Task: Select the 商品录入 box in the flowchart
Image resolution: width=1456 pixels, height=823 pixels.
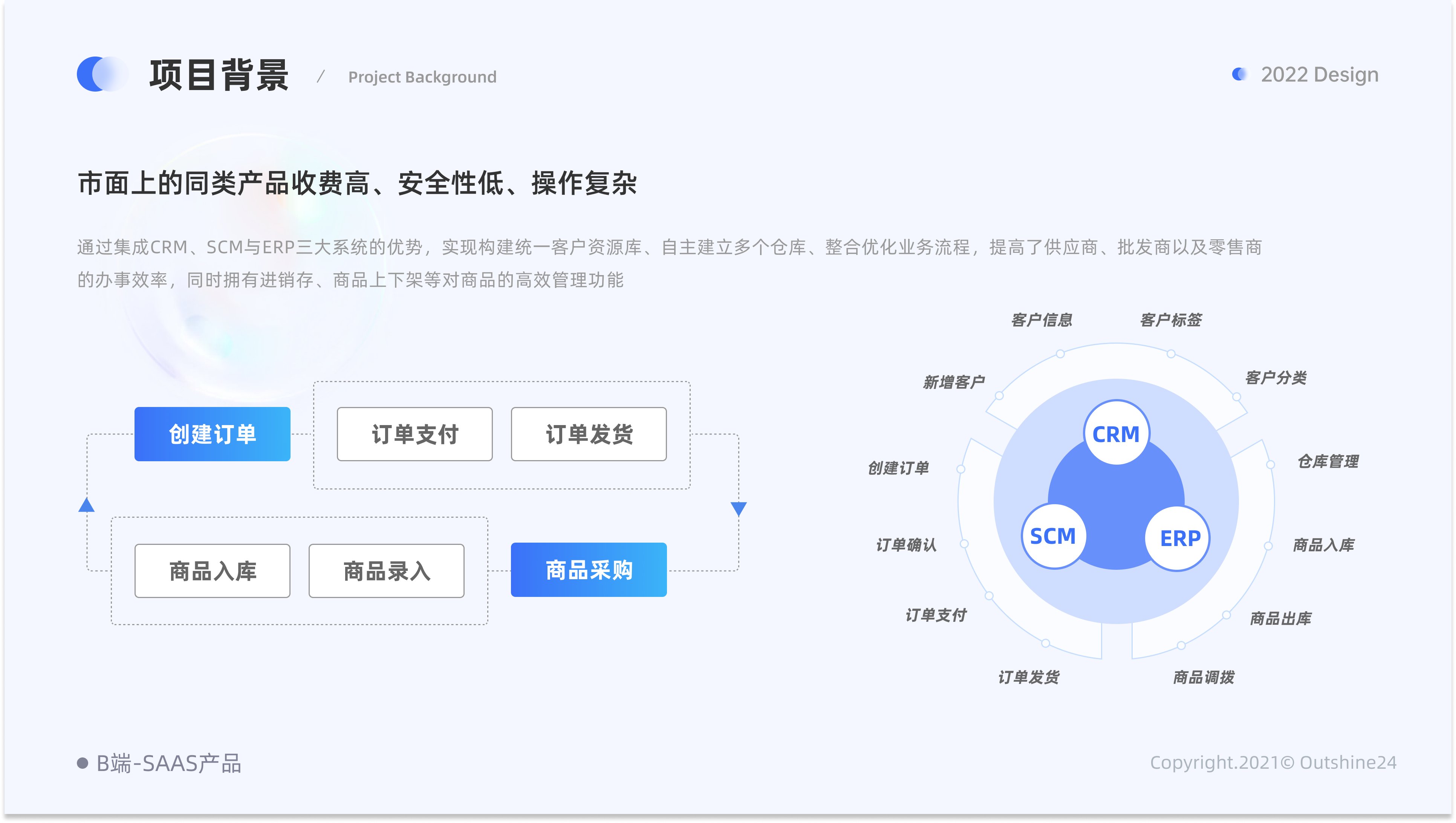Action: click(387, 571)
